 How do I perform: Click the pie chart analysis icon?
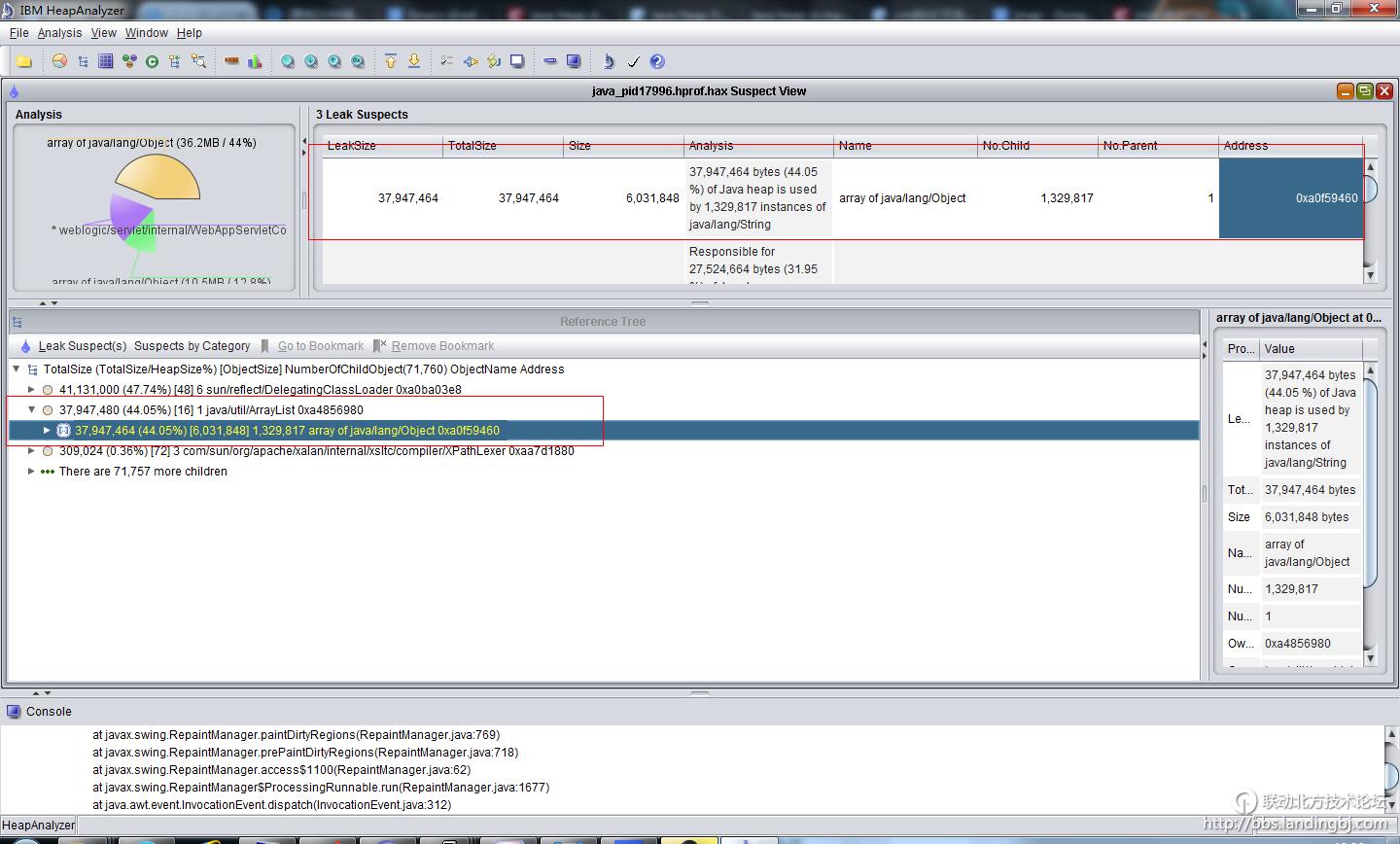click(59, 61)
